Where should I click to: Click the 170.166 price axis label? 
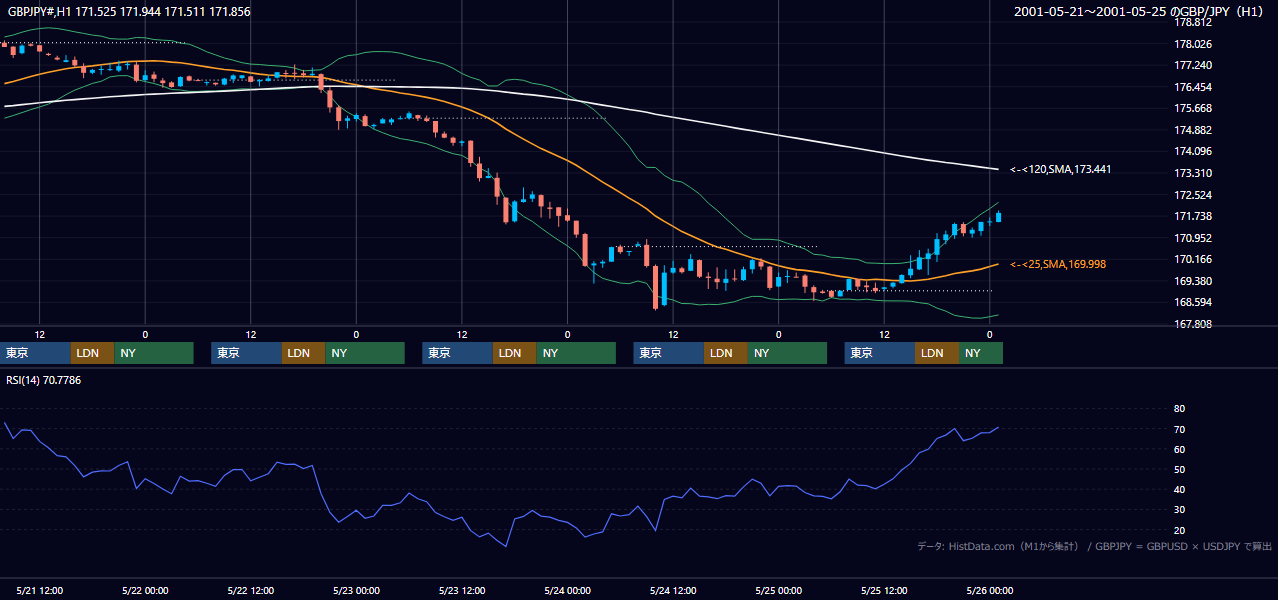1193,259
